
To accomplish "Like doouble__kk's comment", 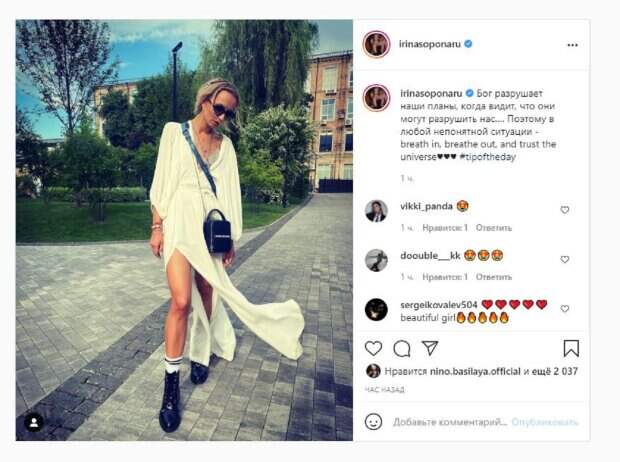I will point(565,259).
